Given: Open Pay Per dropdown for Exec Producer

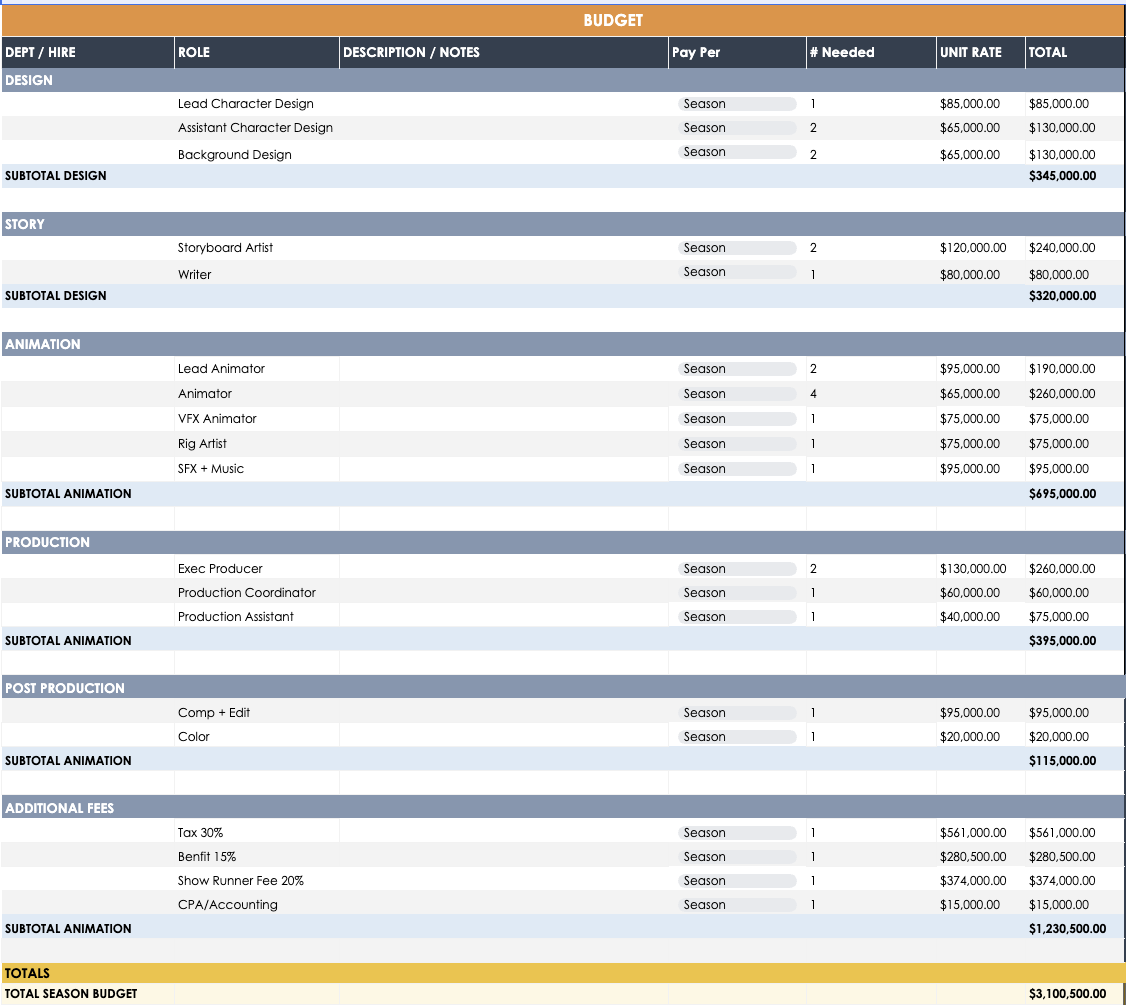Looking at the screenshot, I should click(x=737, y=569).
